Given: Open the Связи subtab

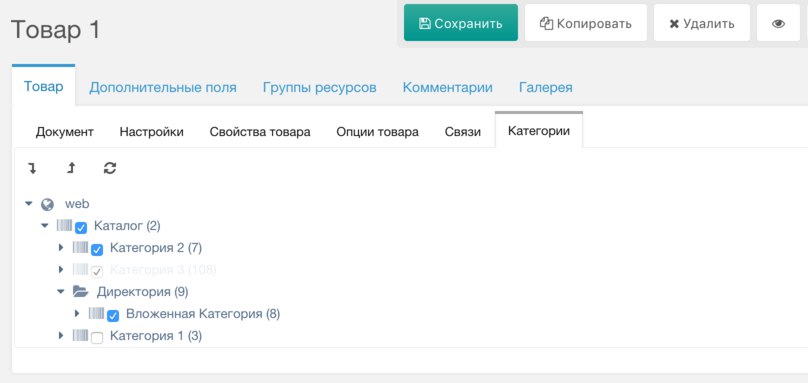Looking at the screenshot, I should [463, 132].
